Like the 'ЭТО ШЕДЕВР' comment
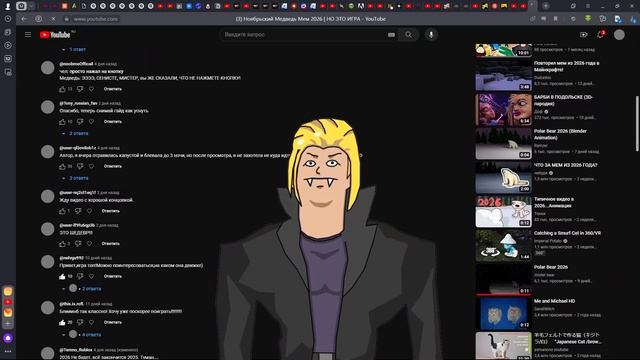Screen dimensions: 640x360 62,244
